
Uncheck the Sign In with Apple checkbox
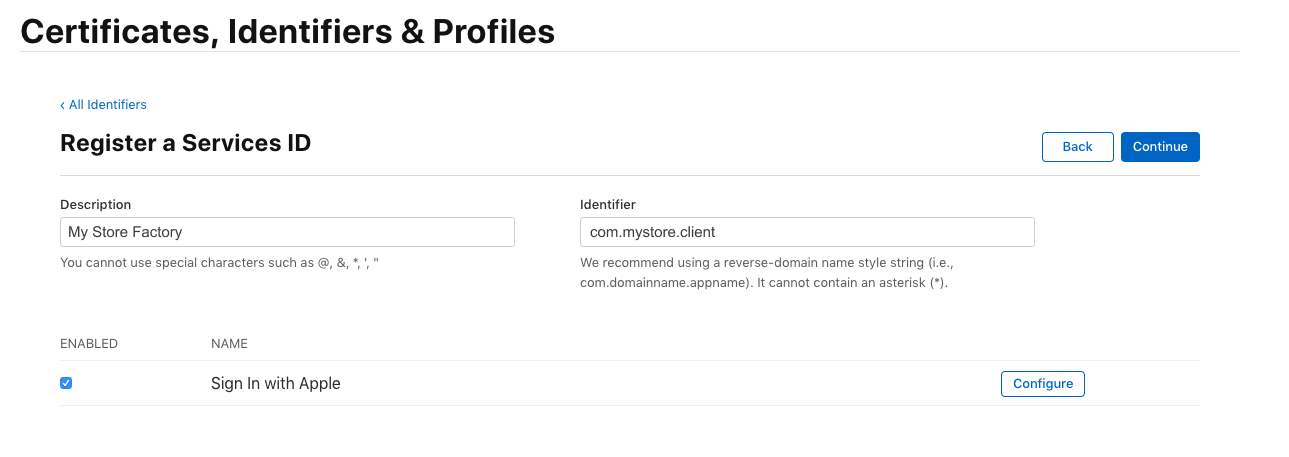pyautogui.click(x=66, y=383)
